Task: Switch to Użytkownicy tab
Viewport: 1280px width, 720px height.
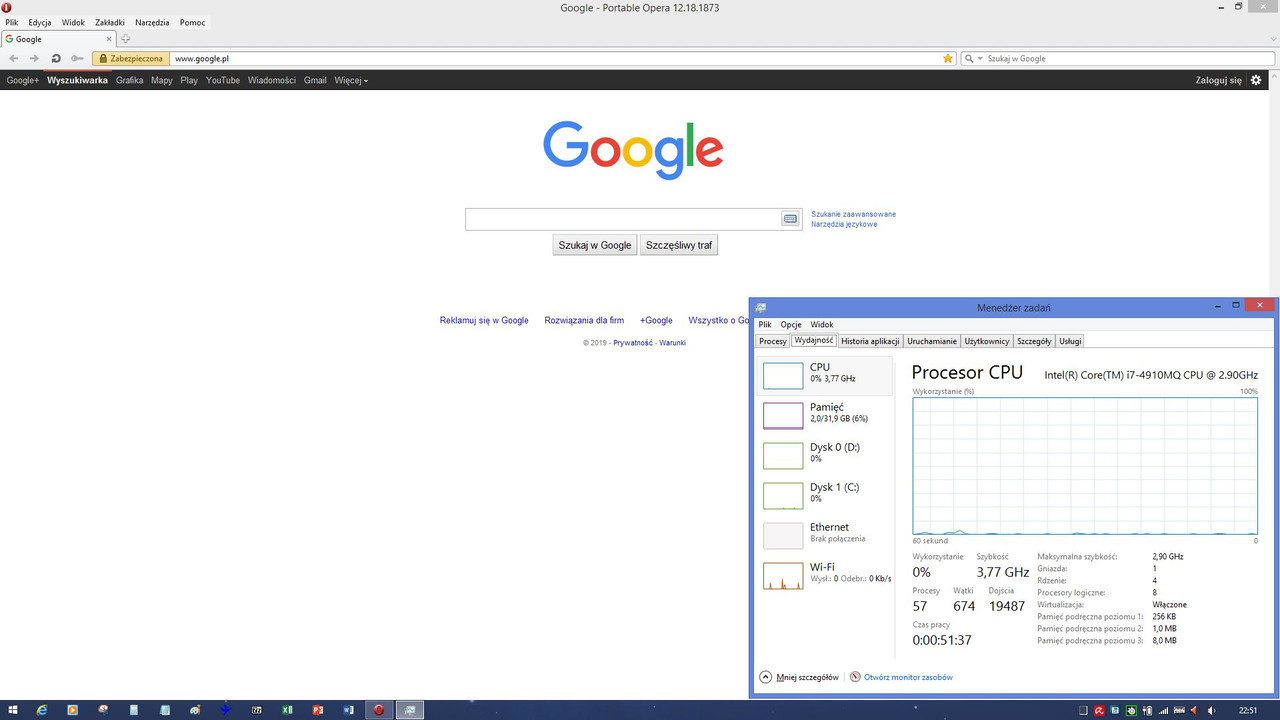Action: [x=987, y=341]
